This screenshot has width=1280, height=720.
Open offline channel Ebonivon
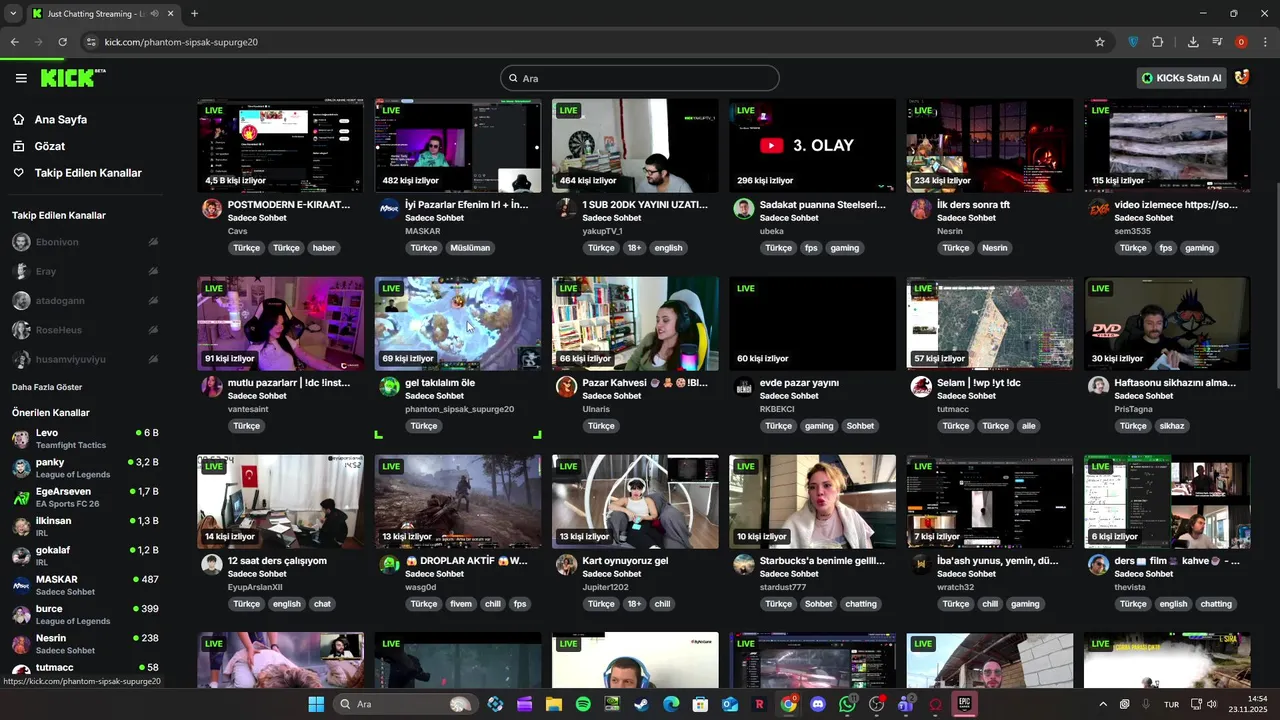click(85, 242)
